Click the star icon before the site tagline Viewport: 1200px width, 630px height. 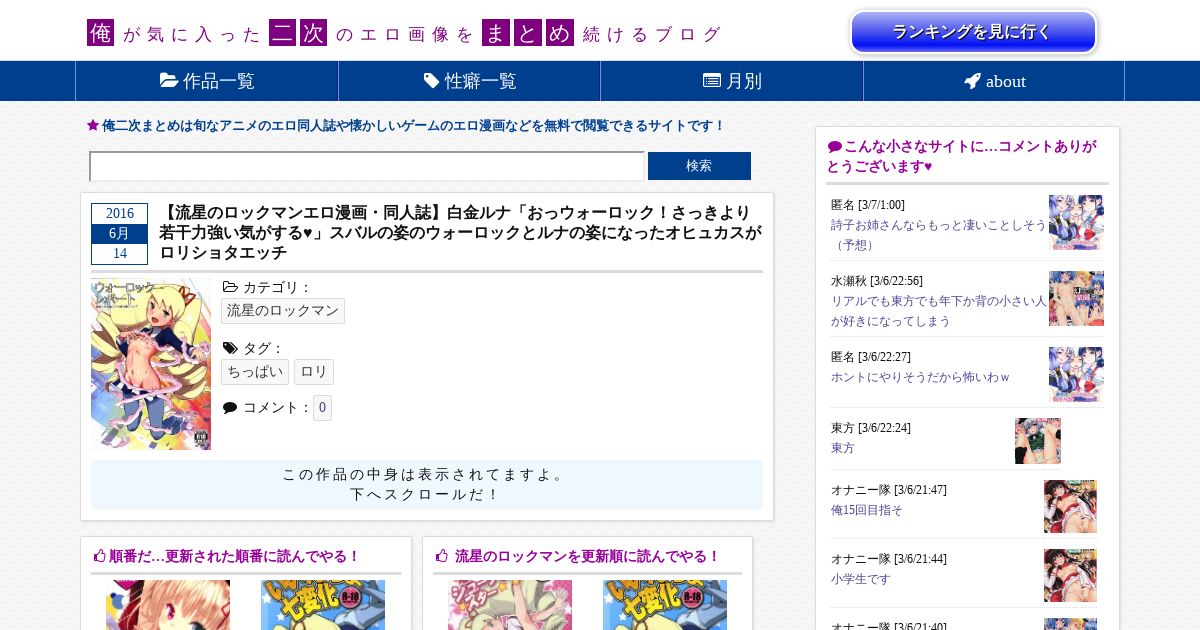[93, 126]
